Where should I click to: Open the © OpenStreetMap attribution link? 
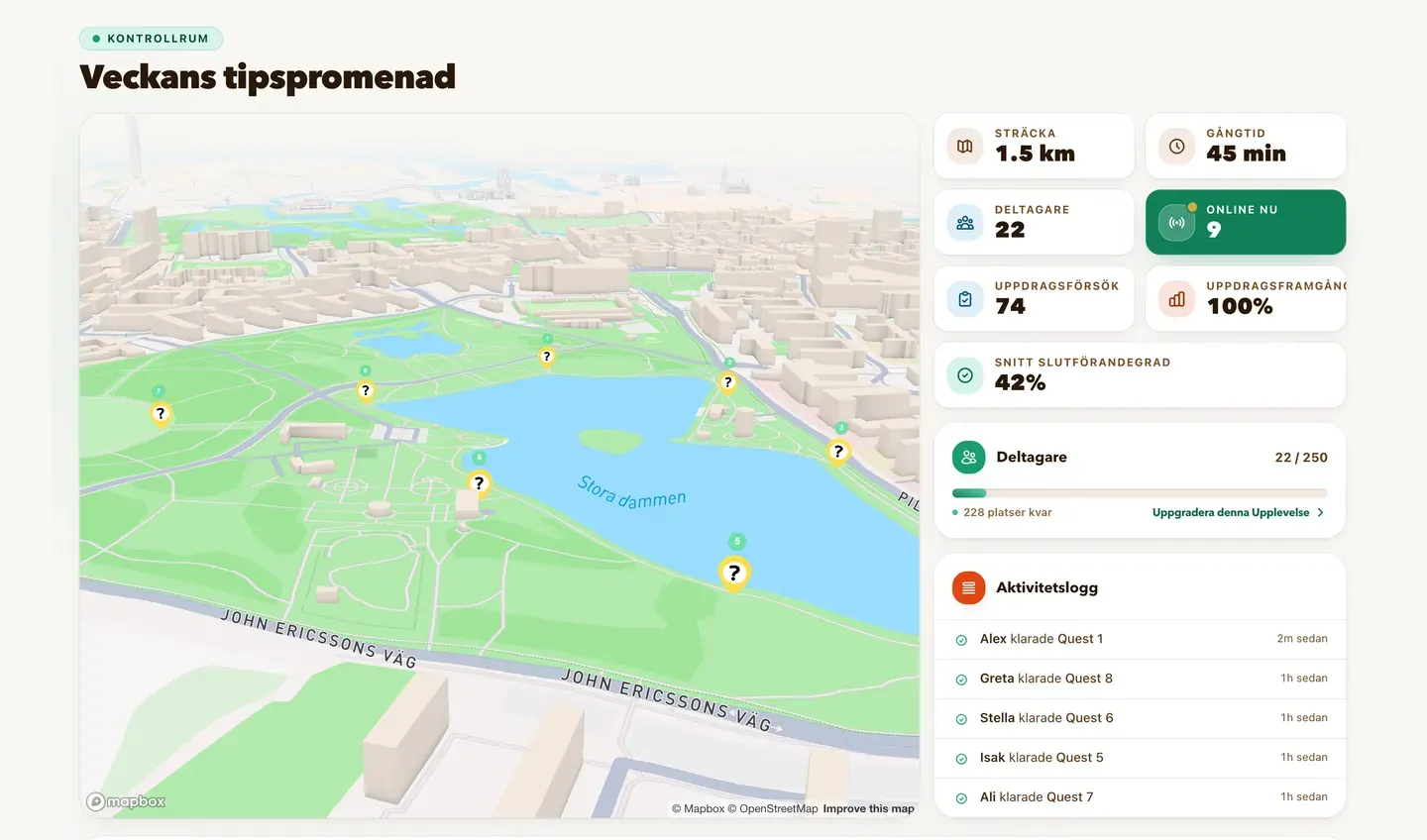tap(773, 809)
